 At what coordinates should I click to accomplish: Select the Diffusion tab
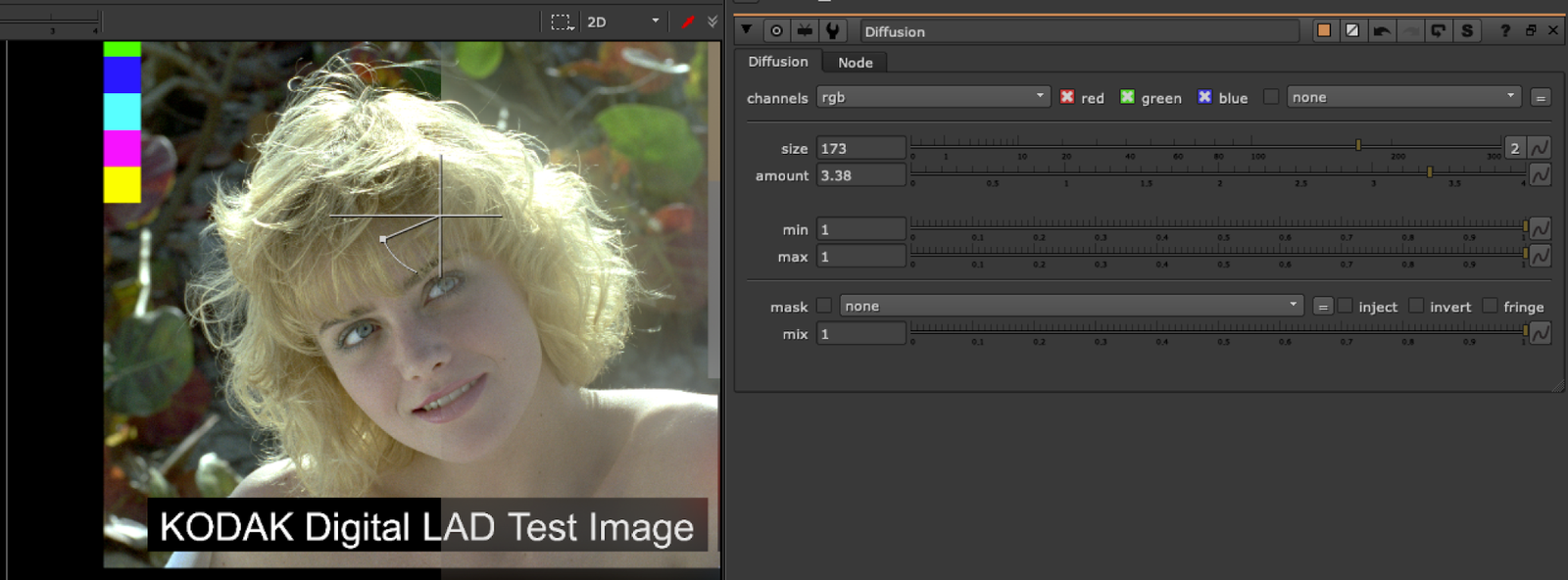click(778, 62)
